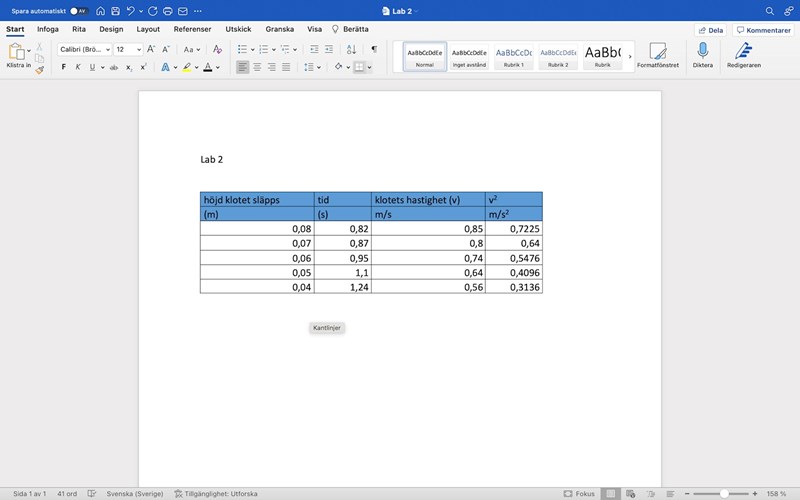Toggle italic formatting
800x500 pixels.
point(77,67)
